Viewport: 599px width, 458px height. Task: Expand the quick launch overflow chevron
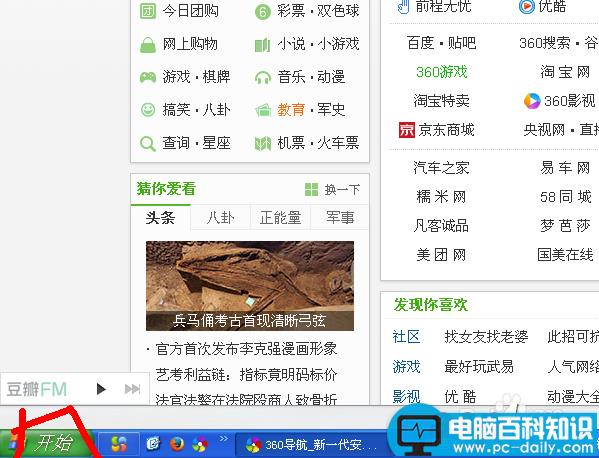click(x=223, y=438)
